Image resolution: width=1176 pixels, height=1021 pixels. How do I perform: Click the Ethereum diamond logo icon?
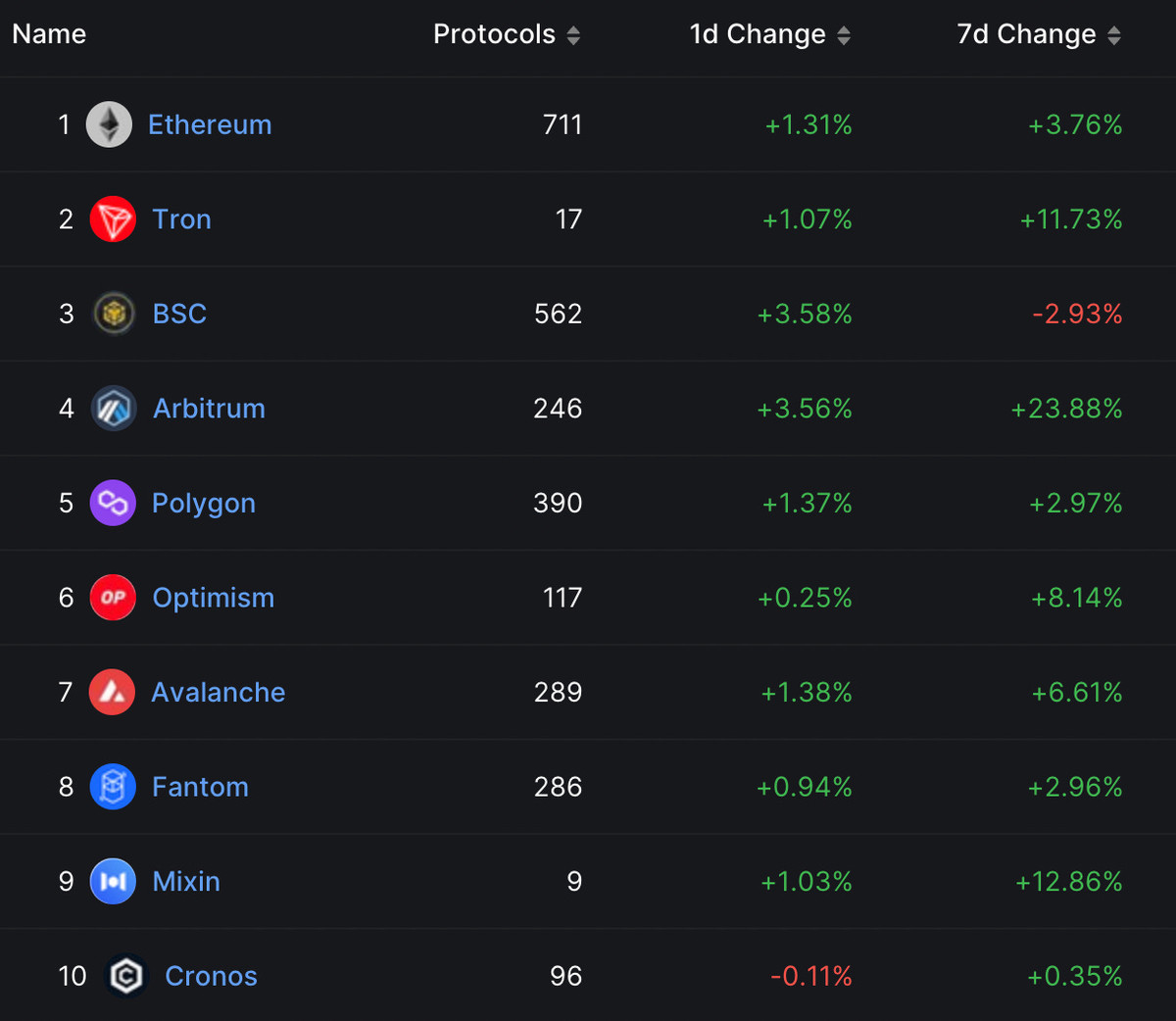(x=109, y=125)
